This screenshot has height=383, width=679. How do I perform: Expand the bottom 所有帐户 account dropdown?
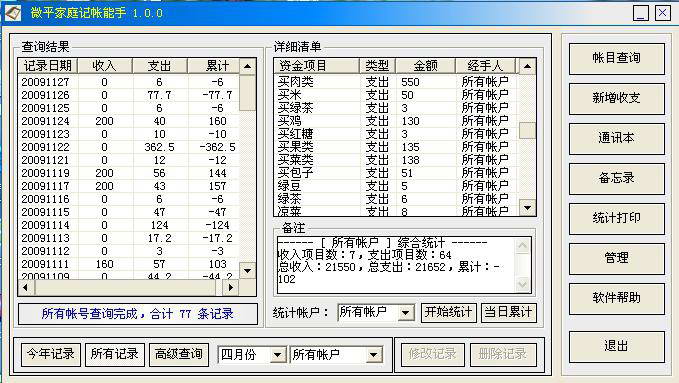click(374, 356)
